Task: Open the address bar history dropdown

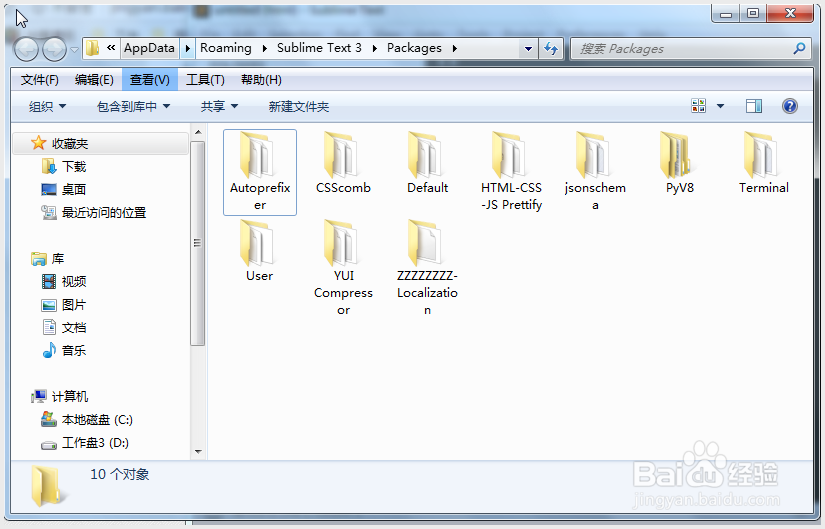Action: pos(528,49)
